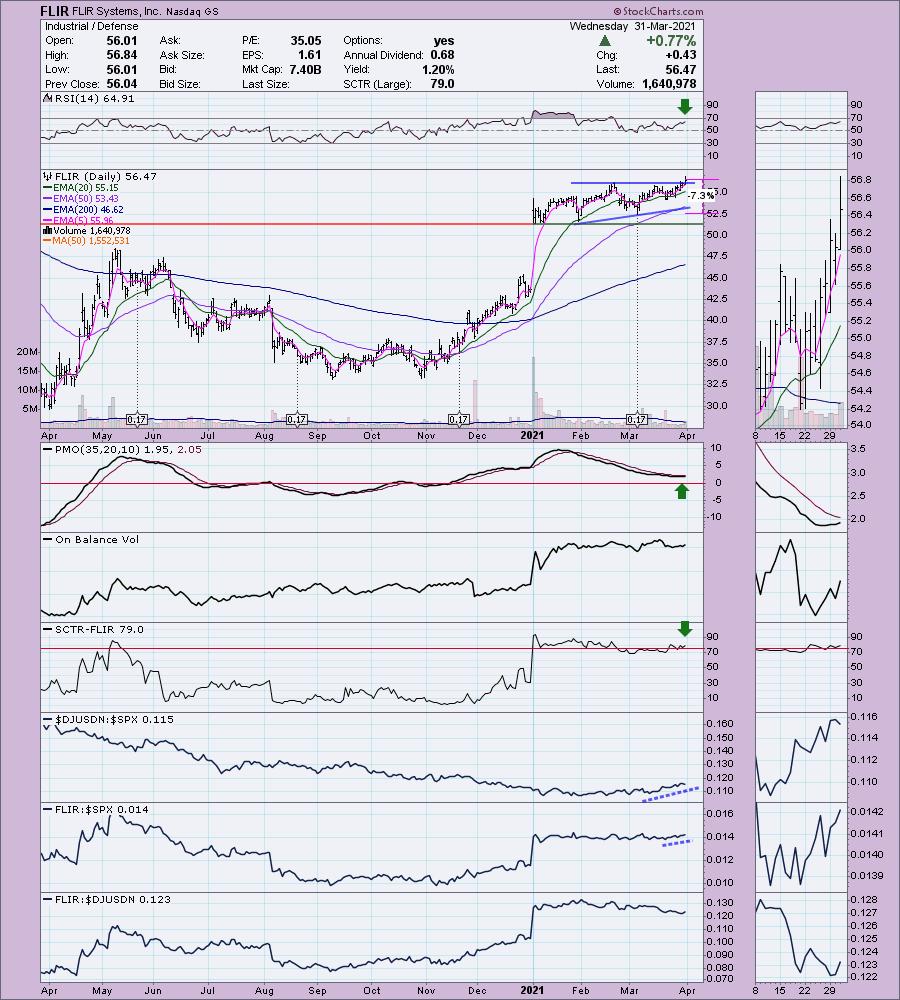Image resolution: width=900 pixels, height=1000 pixels.
Task: Click the Chg value +0.43
Action: click(x=680, y=55)
